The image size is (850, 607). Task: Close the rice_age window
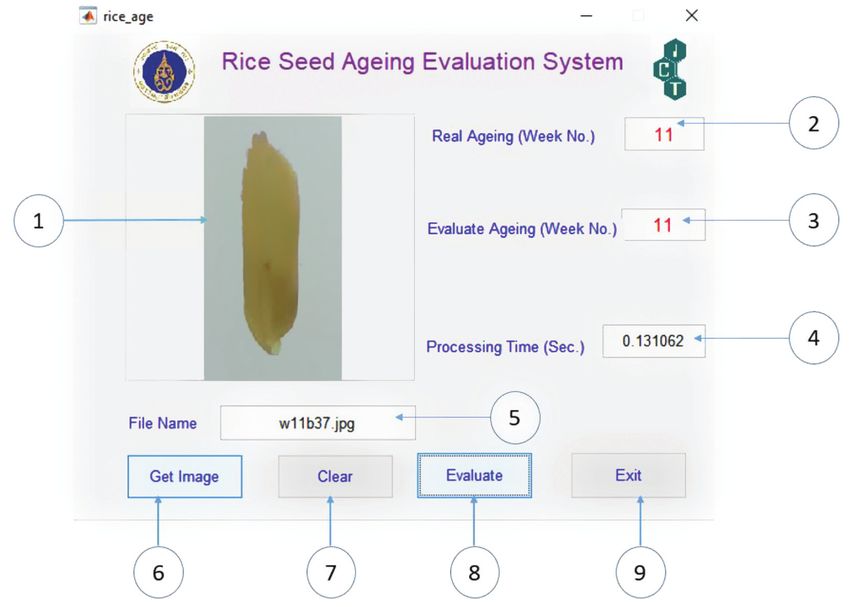pyautogui.click(x=692, y=16)
